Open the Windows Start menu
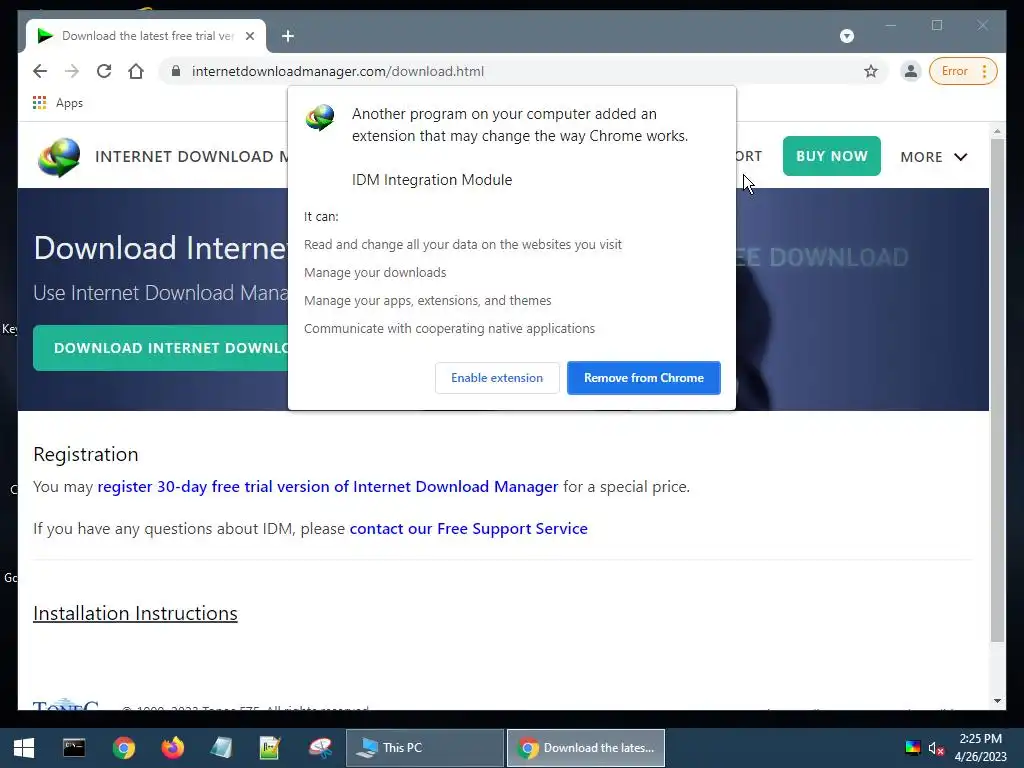This screenshot has height=768, width=1024. (x=24, y=748)
